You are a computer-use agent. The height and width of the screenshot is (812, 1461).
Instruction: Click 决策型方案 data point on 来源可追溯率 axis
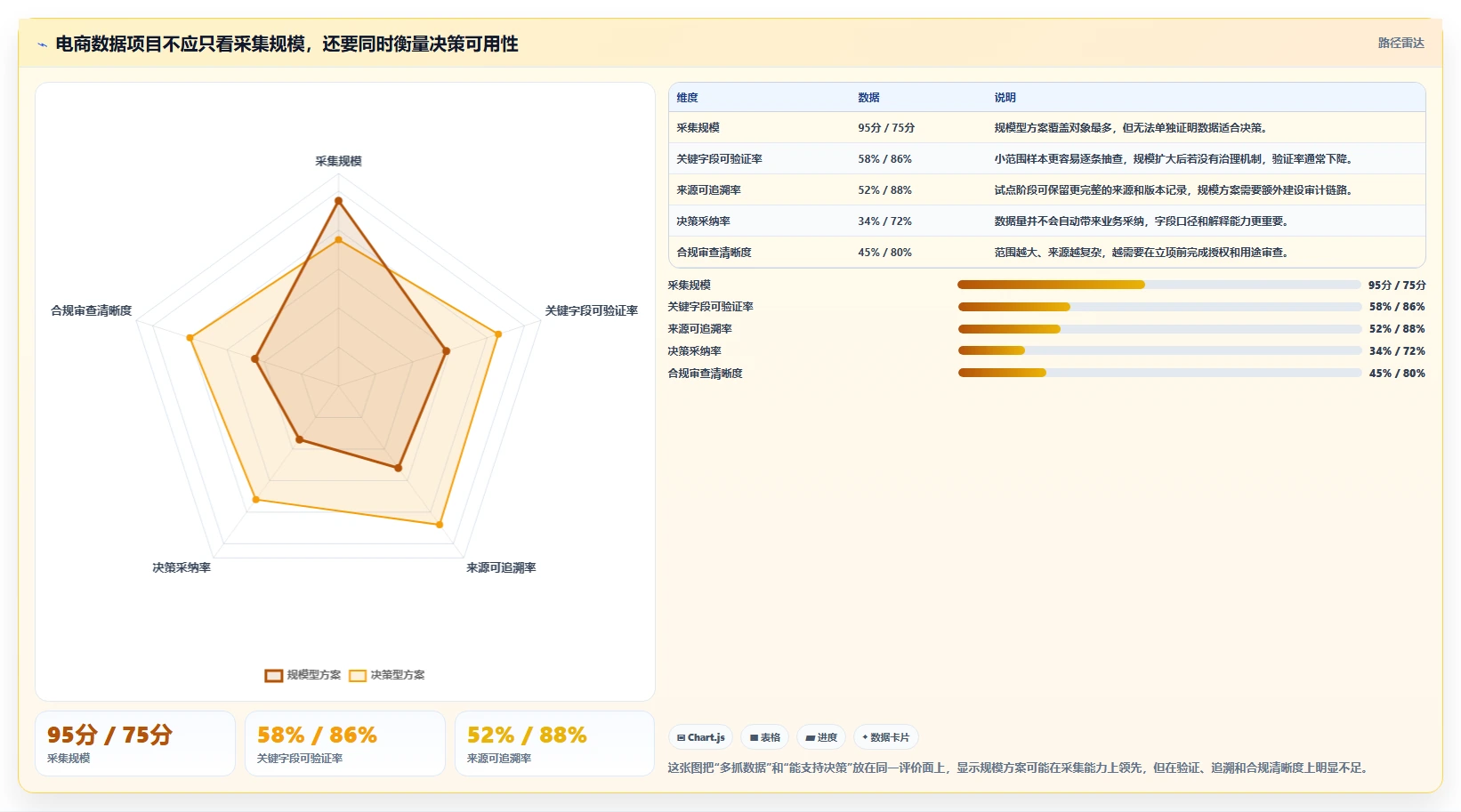(440, 525)
